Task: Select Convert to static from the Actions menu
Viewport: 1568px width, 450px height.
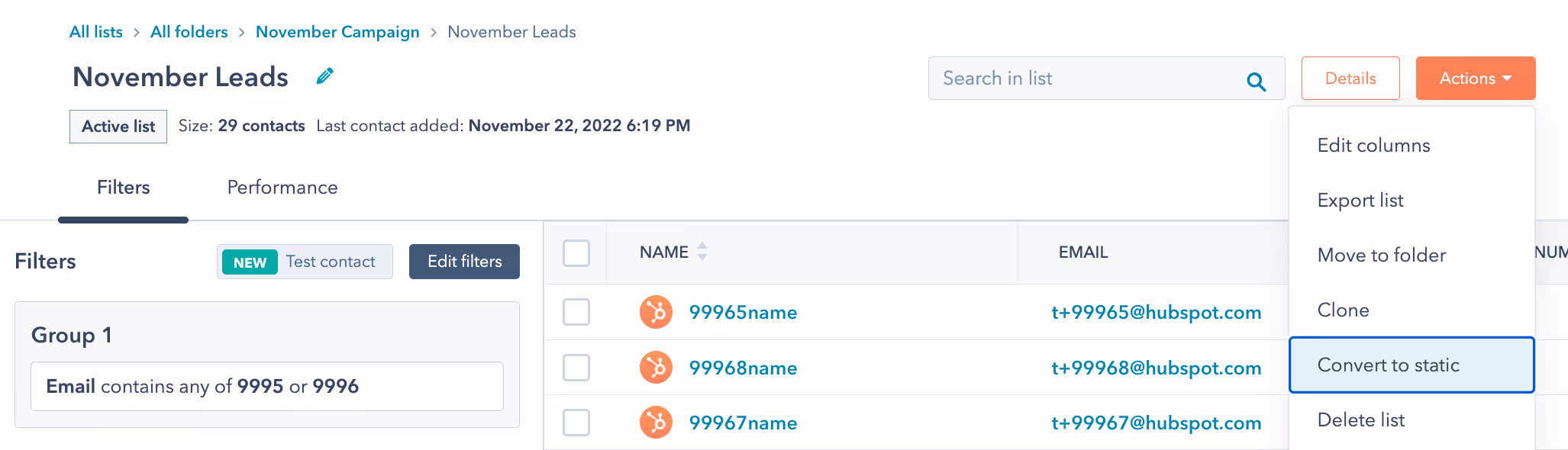Action: pos(1389,365)
